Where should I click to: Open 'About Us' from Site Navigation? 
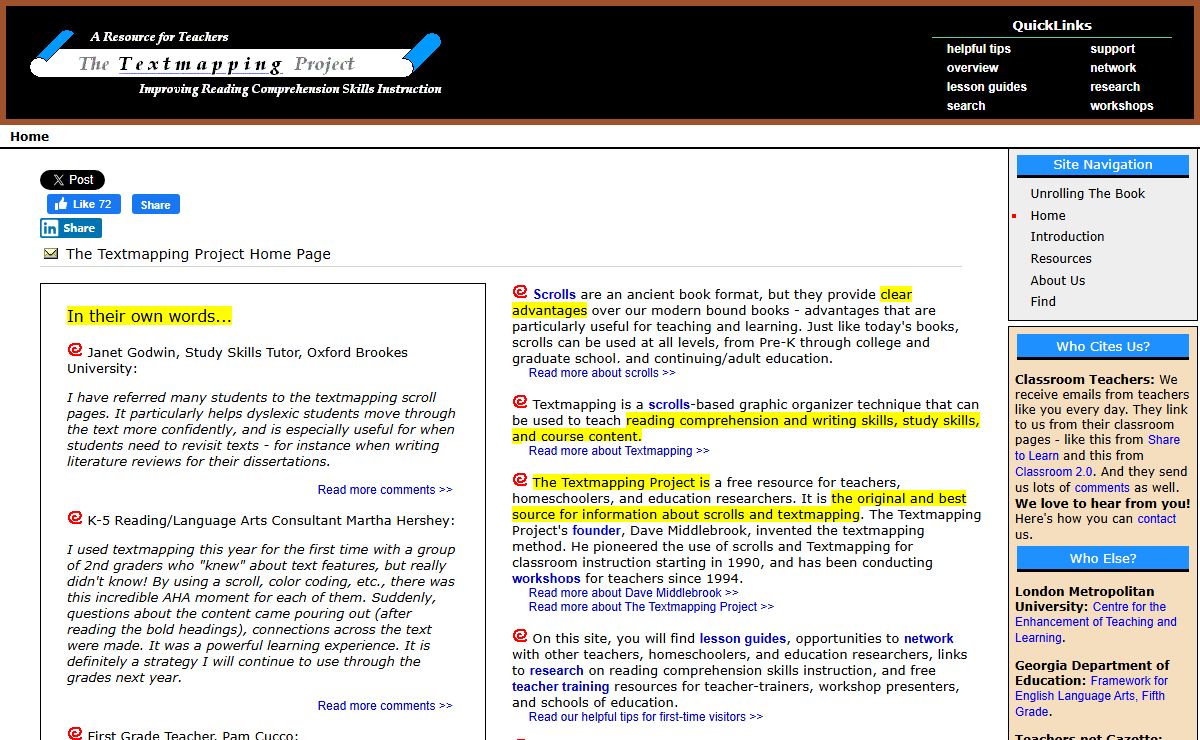pyautogui.click(x=1057, y=281)
